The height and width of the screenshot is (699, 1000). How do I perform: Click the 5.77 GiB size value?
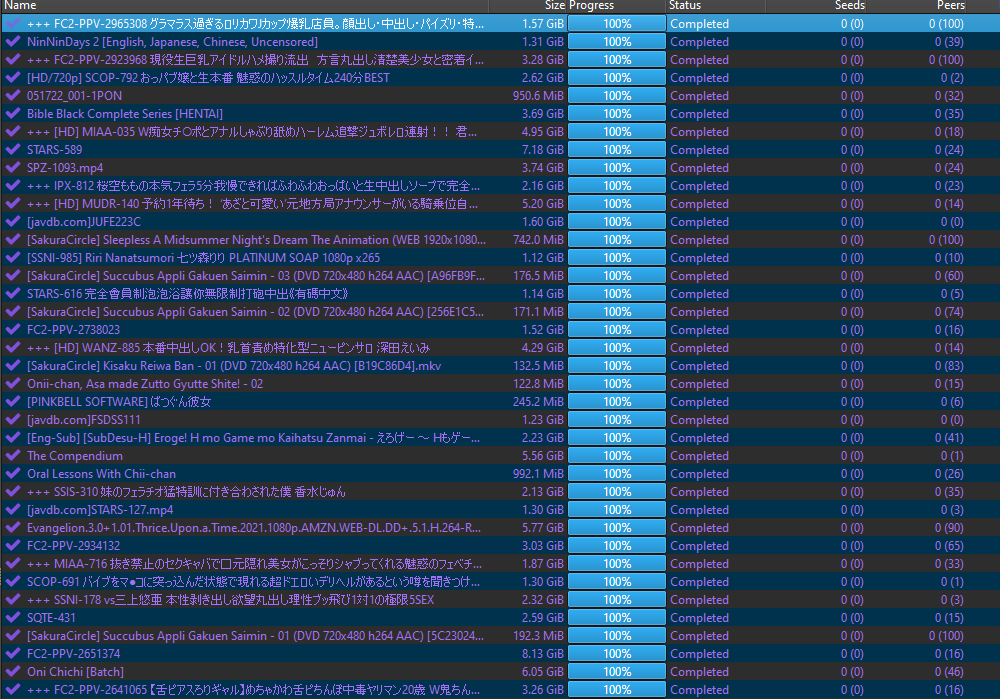coord(543,528)
